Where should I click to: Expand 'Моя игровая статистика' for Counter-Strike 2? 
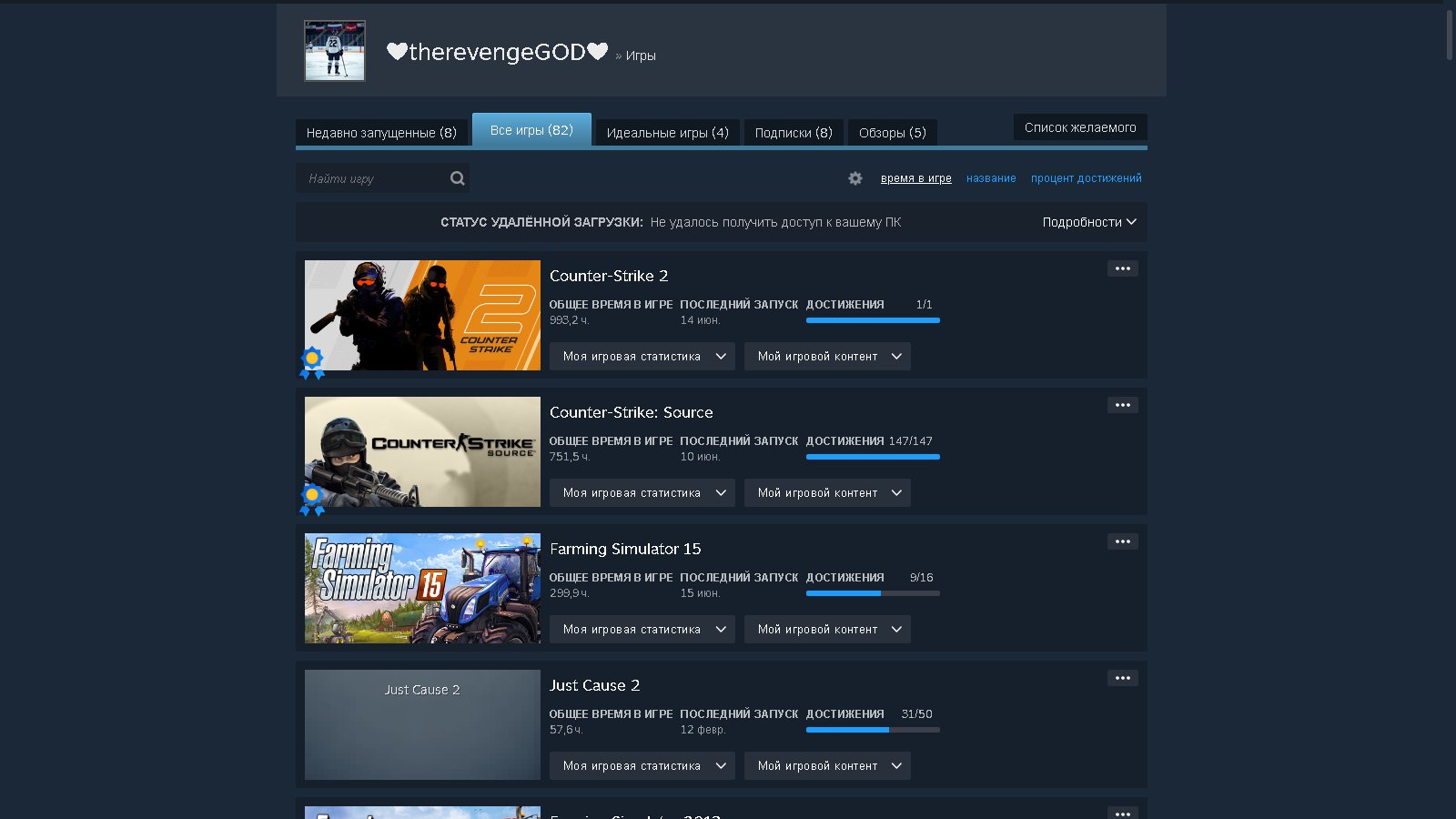pyautogui.click(x=642, y=357)
